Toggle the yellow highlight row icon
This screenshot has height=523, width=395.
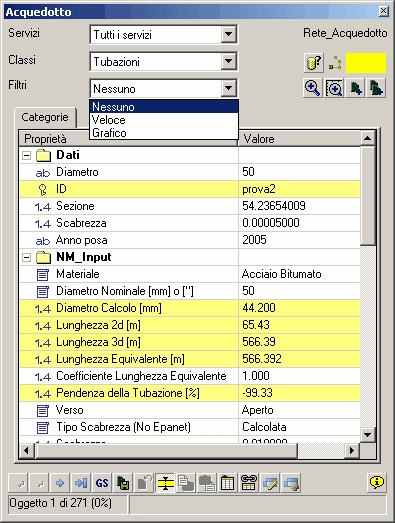(x=165, y=483)
